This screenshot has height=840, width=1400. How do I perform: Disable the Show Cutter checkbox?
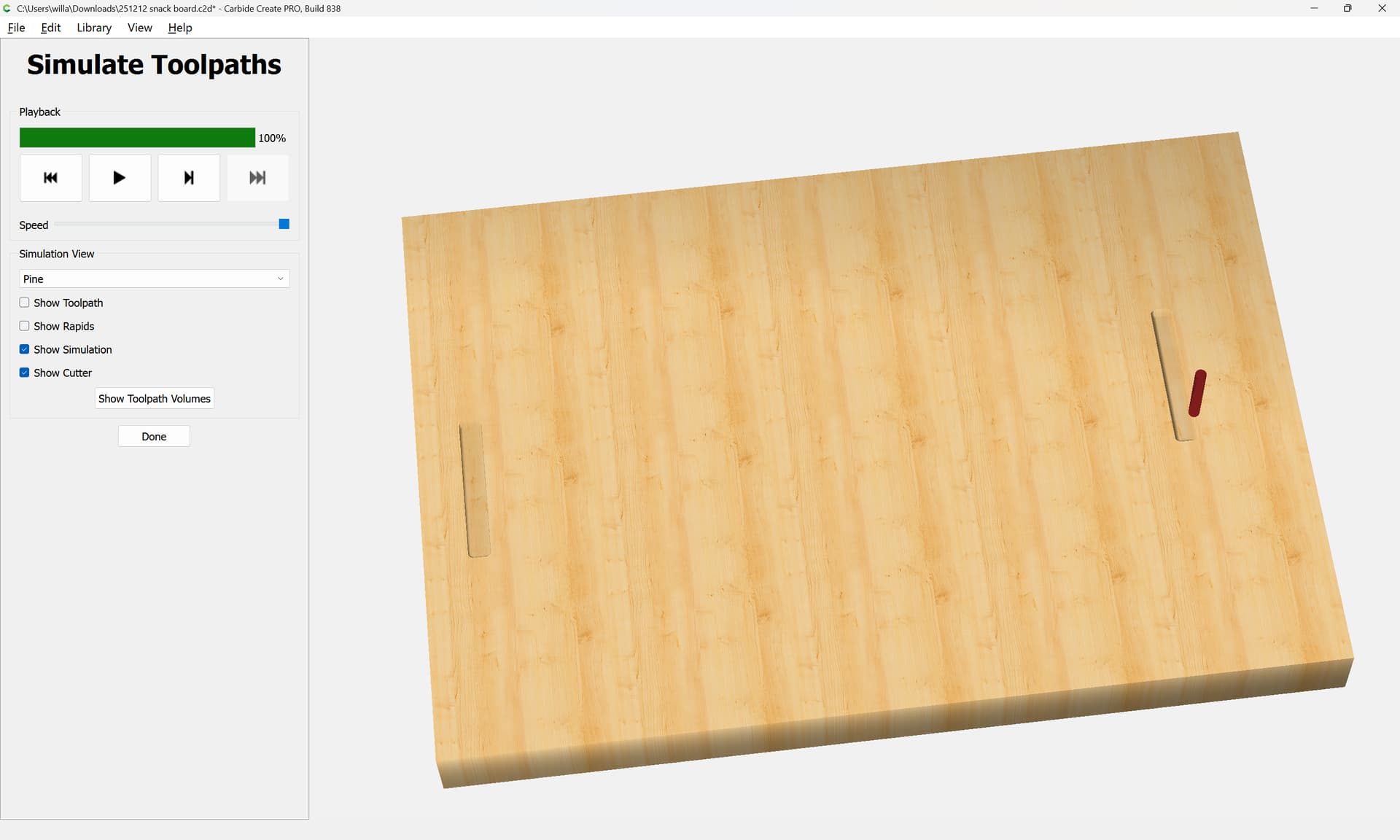(25, 373)
